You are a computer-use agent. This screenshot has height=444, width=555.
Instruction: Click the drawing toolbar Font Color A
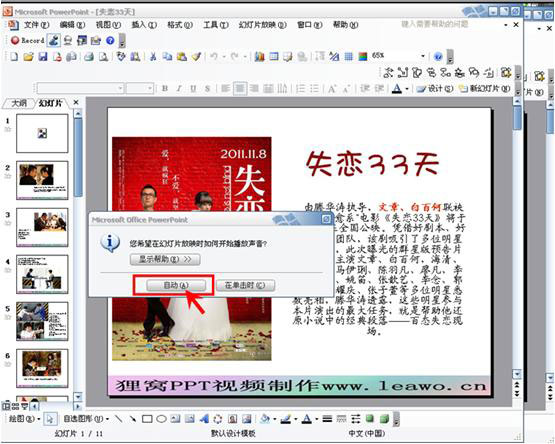click(307, 419)
